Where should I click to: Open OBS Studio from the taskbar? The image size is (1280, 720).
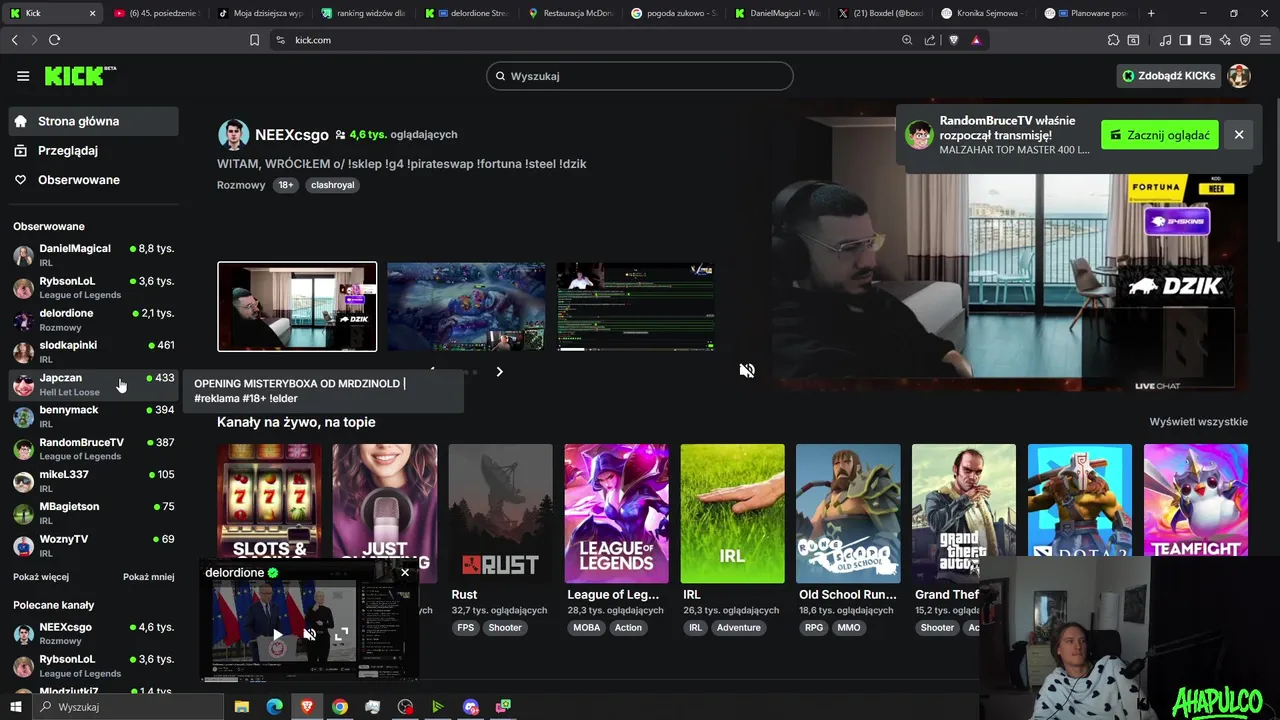pyautogui.click(x=405, y=707)
